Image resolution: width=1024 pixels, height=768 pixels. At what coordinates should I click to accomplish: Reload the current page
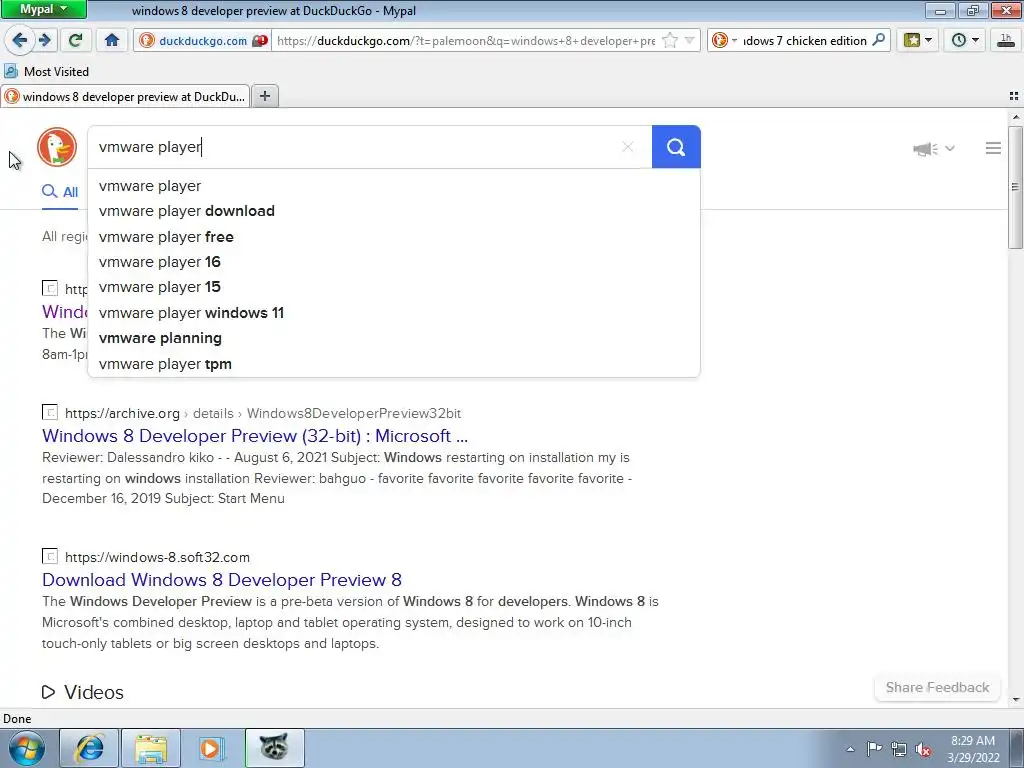[x=75, y=40]
